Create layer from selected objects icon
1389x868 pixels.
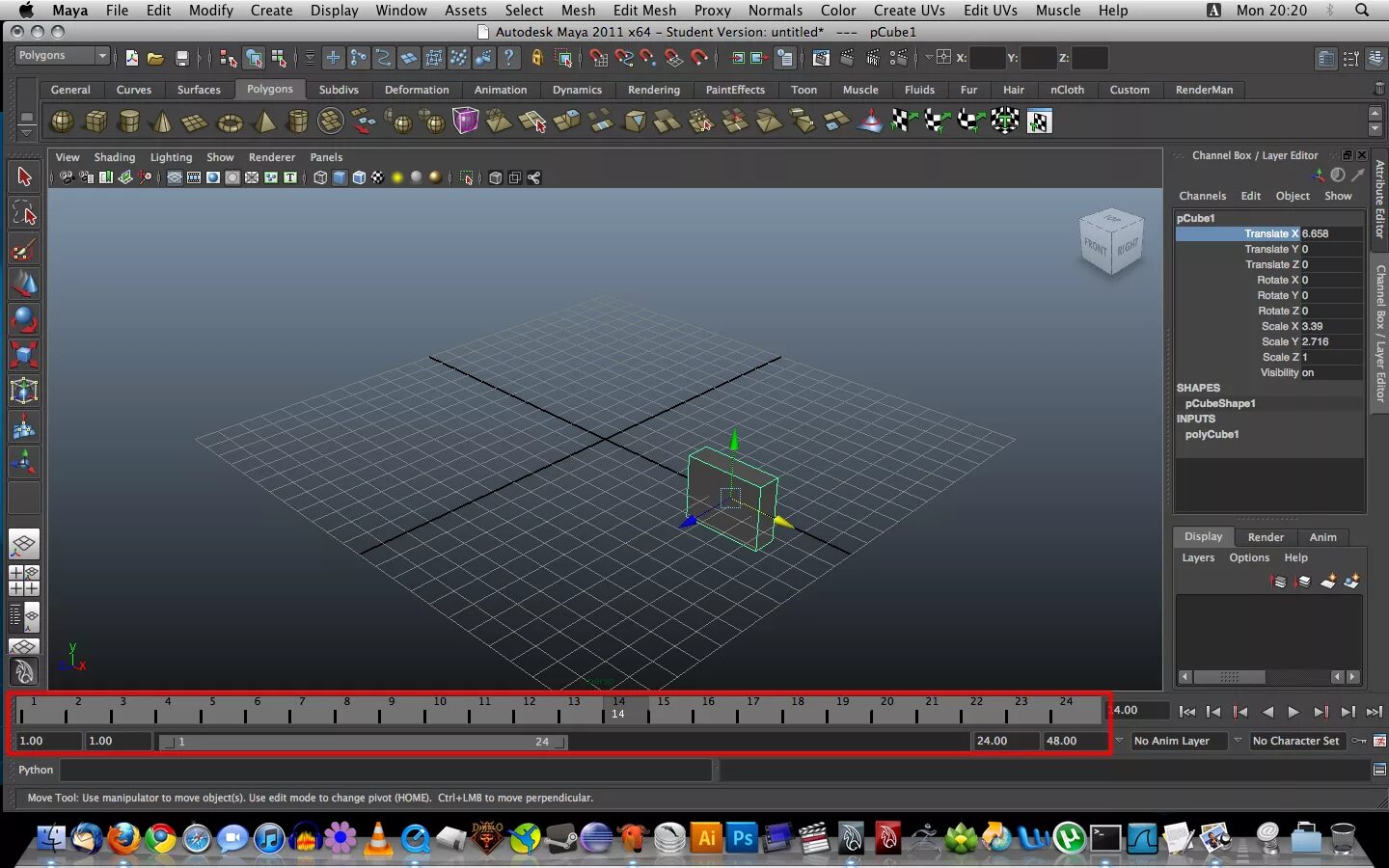(1351, 582)
